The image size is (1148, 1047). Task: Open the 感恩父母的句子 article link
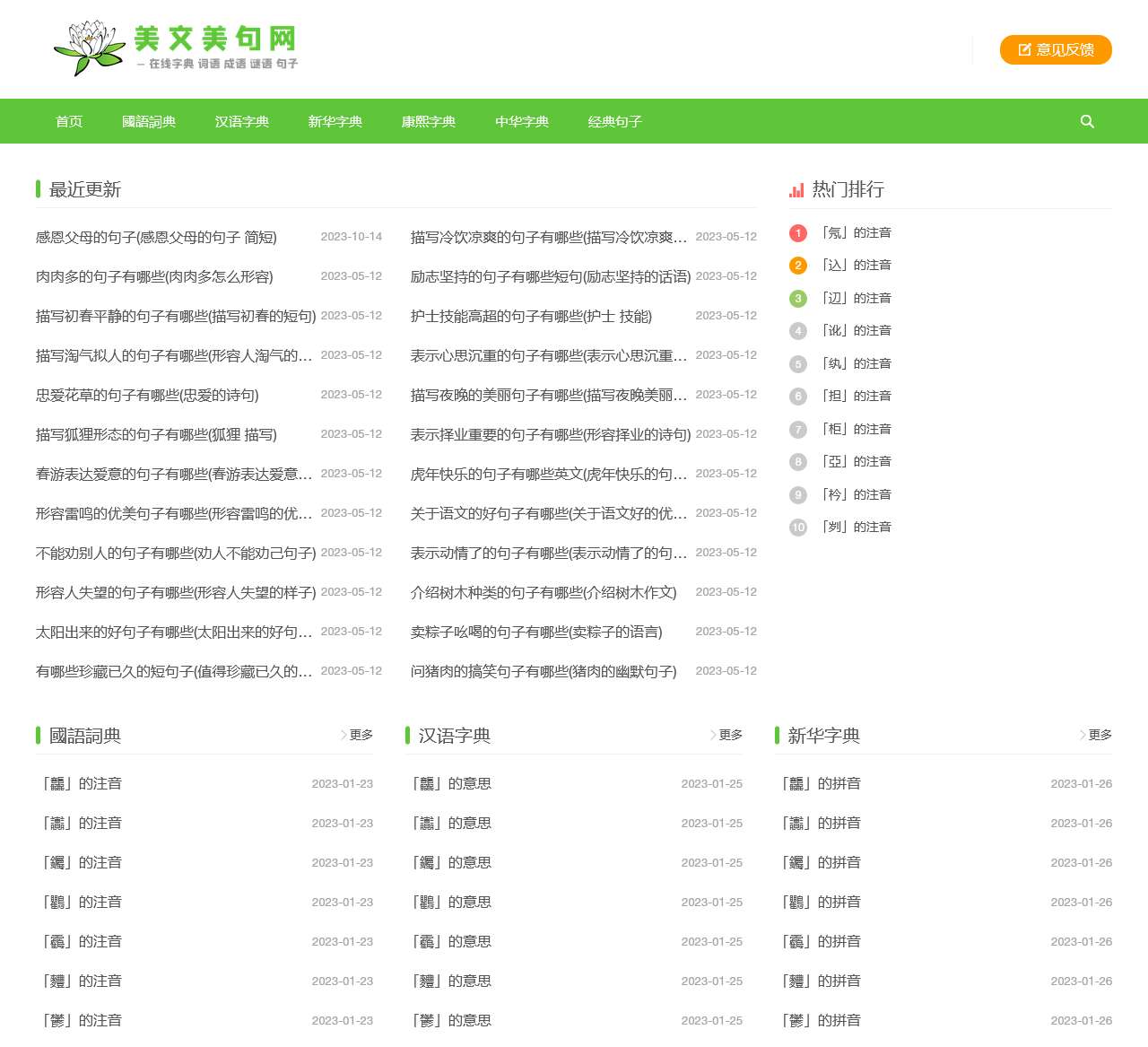click(x=156, y=237)
